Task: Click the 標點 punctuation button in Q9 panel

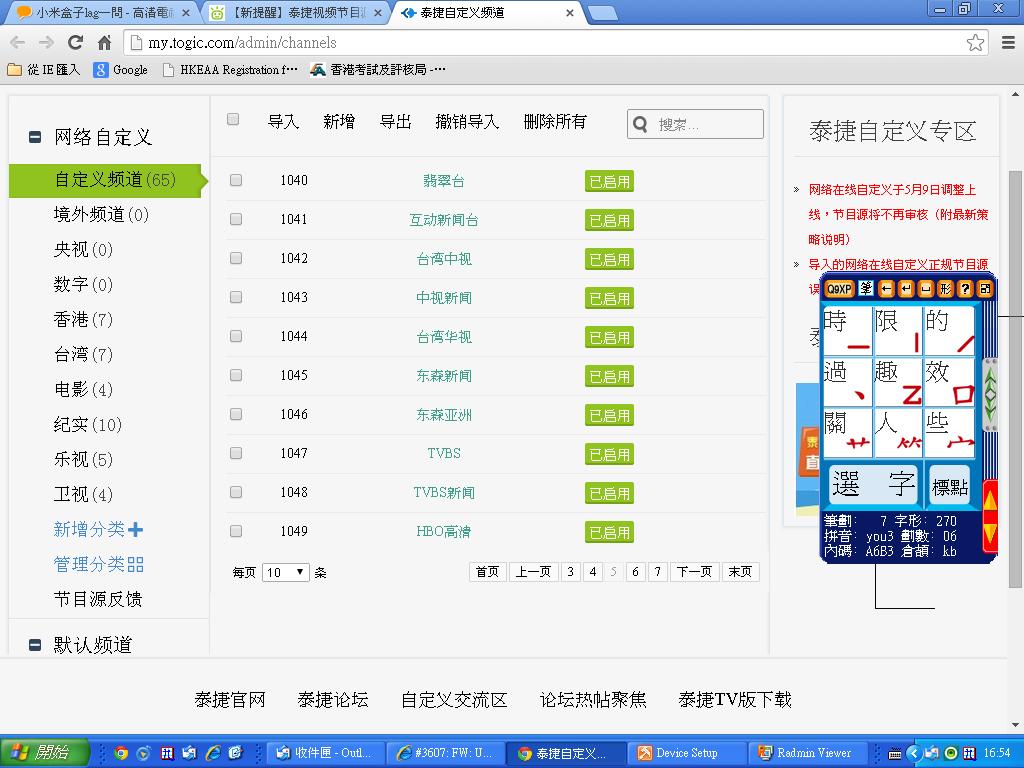Action: point(950,485)
